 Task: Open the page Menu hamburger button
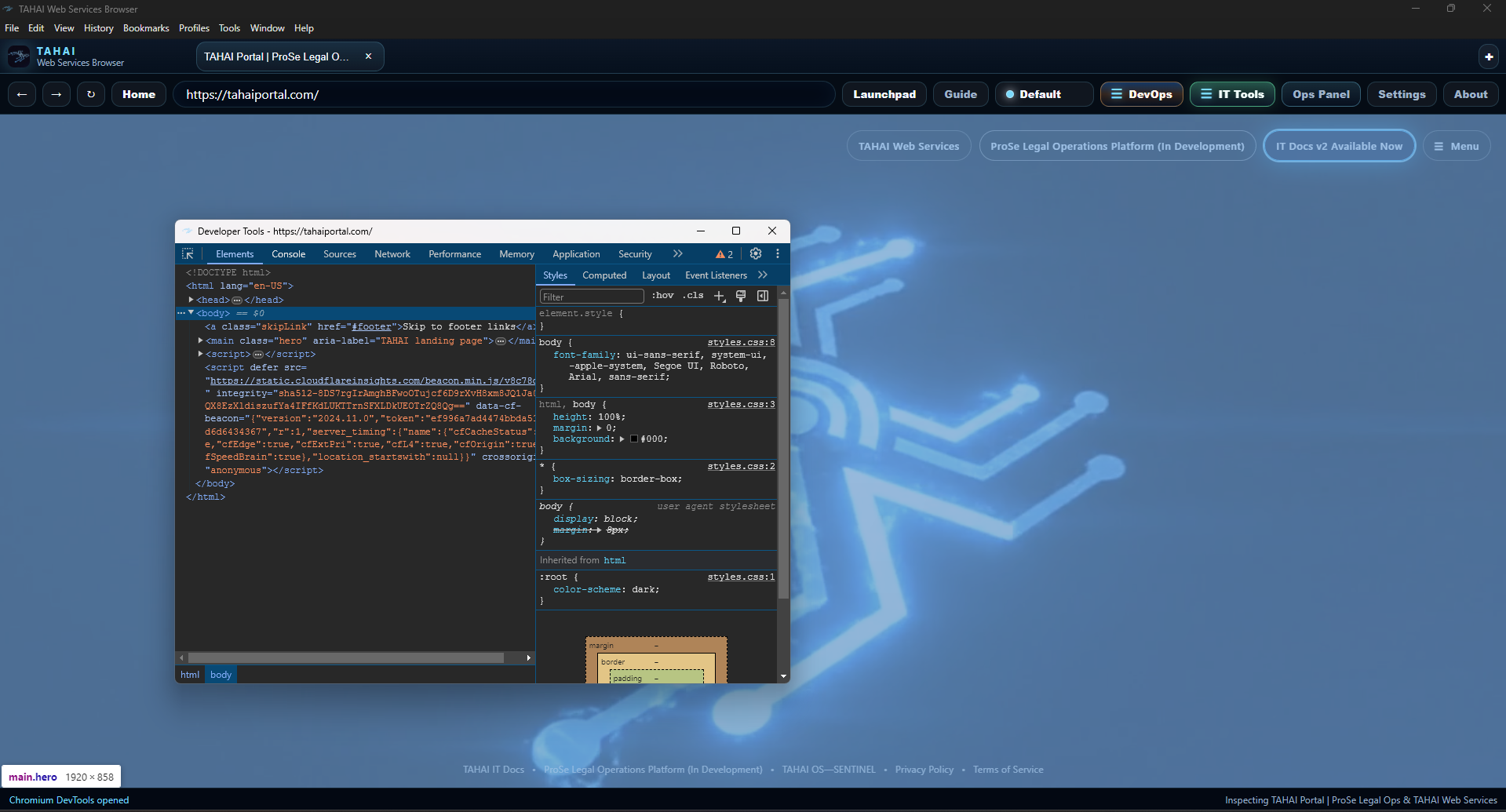(x=1457, y=146)
